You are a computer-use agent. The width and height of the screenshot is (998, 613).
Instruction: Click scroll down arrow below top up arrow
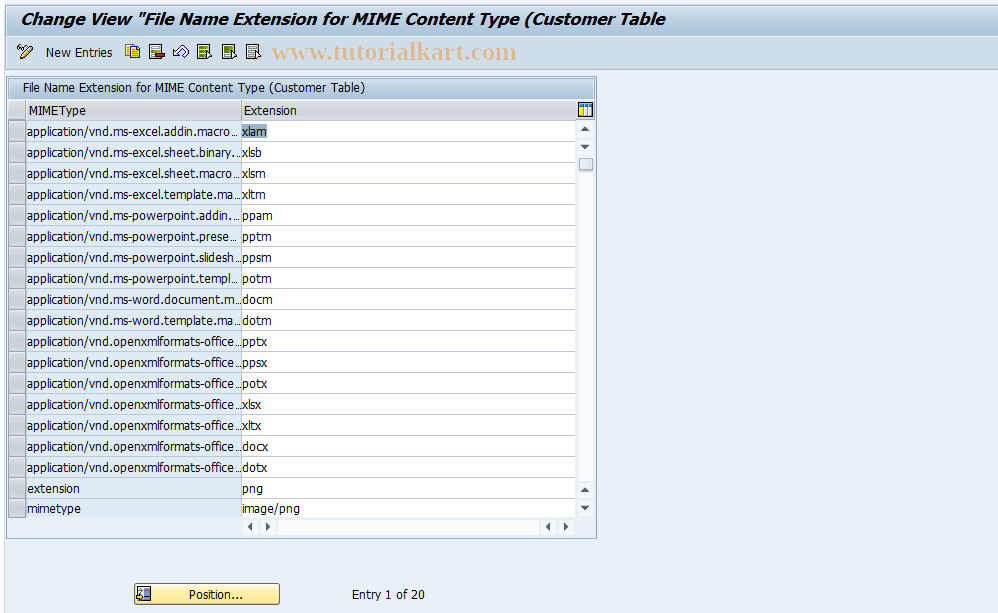coord(585,147)
